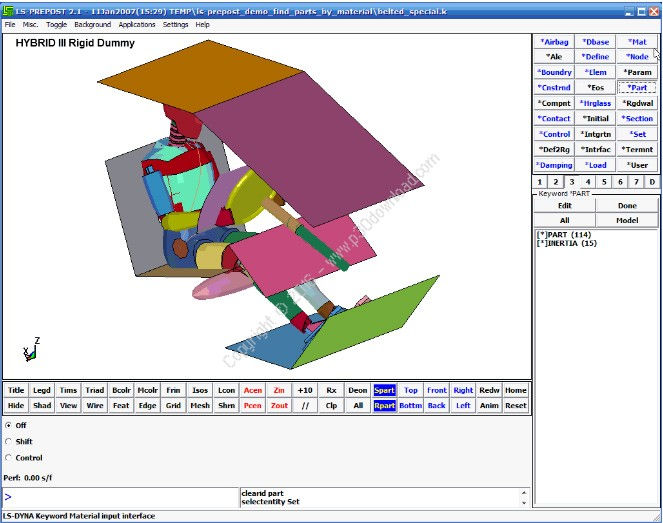This screenshot has width=663, height=523.
Task: Click the Mcolr mesh color button
Action: [148, 390]
